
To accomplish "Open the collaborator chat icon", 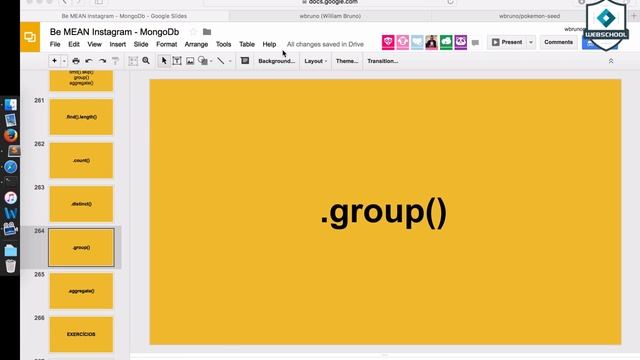I will click(x=475, y=42).
